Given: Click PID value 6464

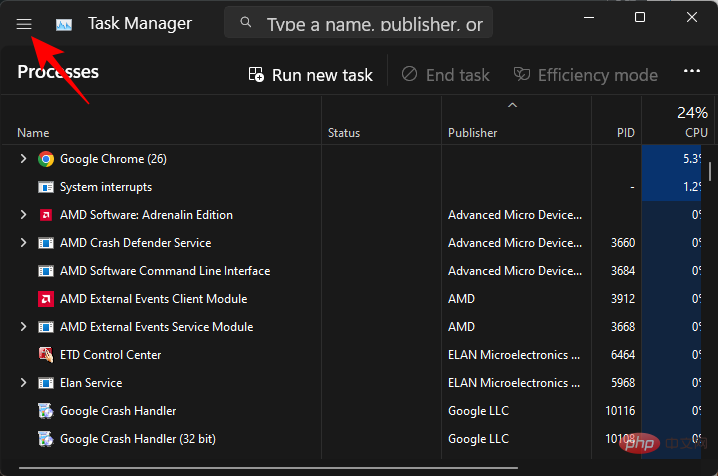Looking at the screenshot, I should 623,355.
